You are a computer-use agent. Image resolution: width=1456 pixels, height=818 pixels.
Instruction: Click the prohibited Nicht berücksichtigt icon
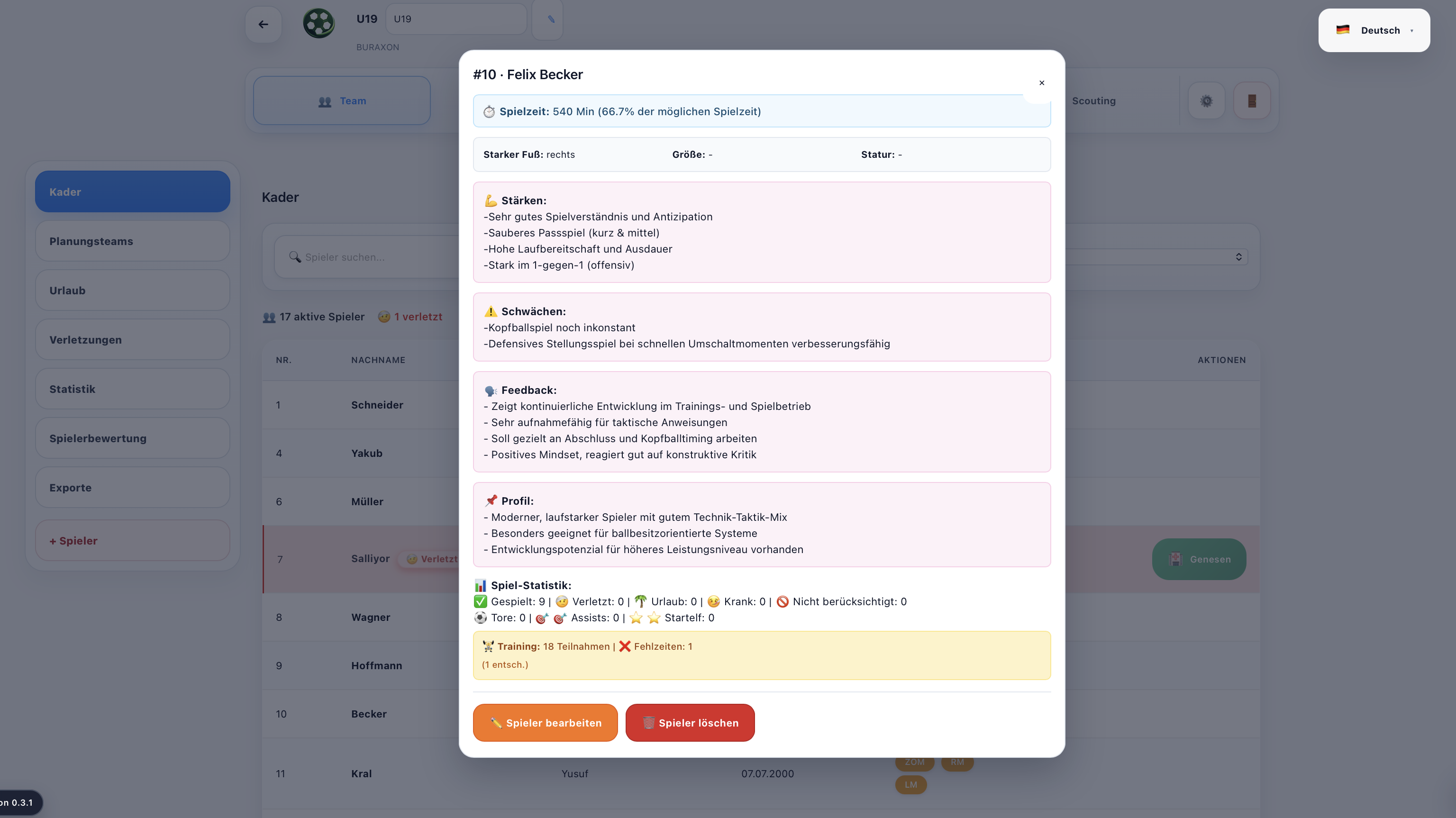[x=782, y=601]
